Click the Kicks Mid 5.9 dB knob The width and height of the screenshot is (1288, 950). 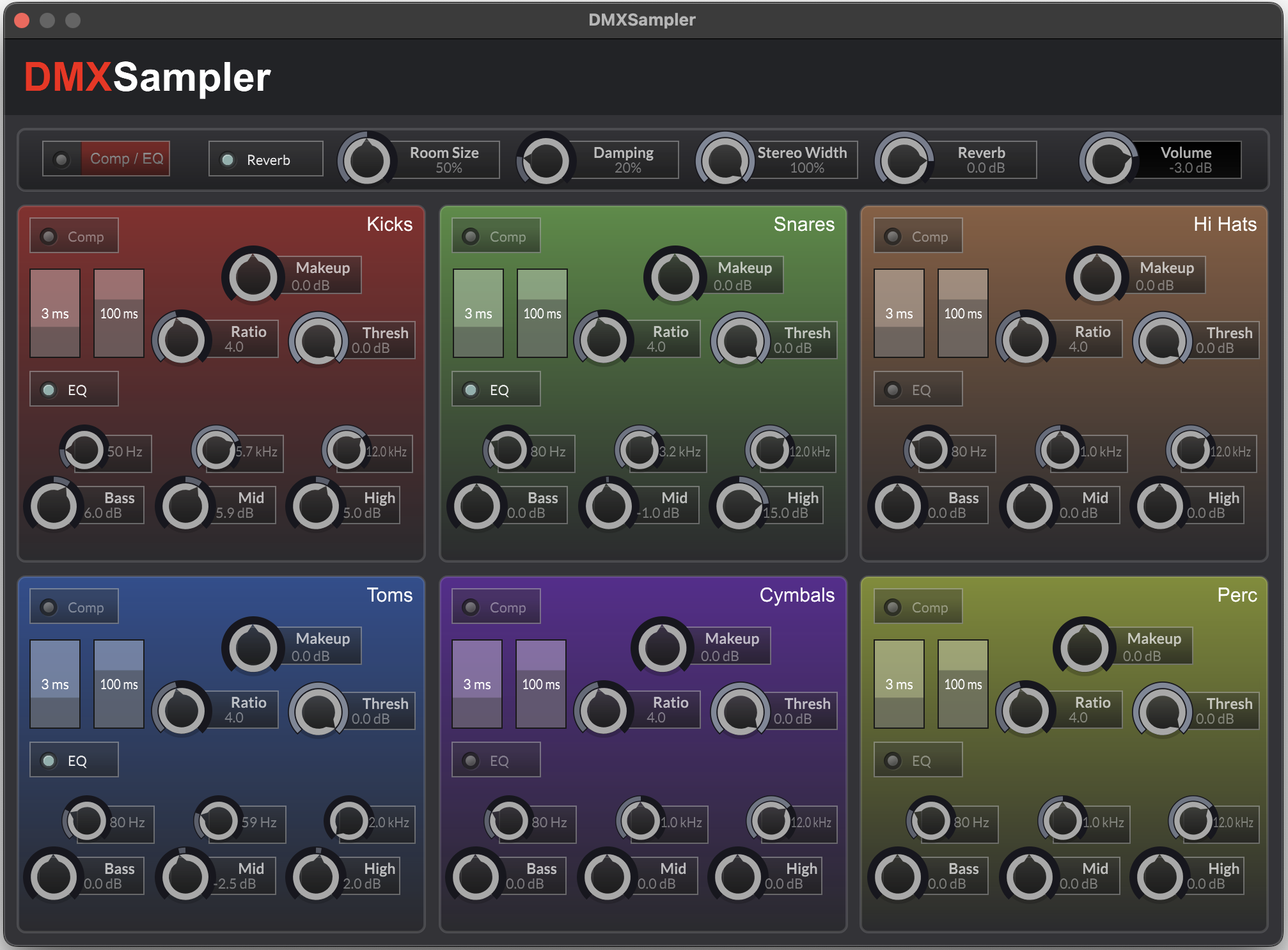(x=185, y=506)
